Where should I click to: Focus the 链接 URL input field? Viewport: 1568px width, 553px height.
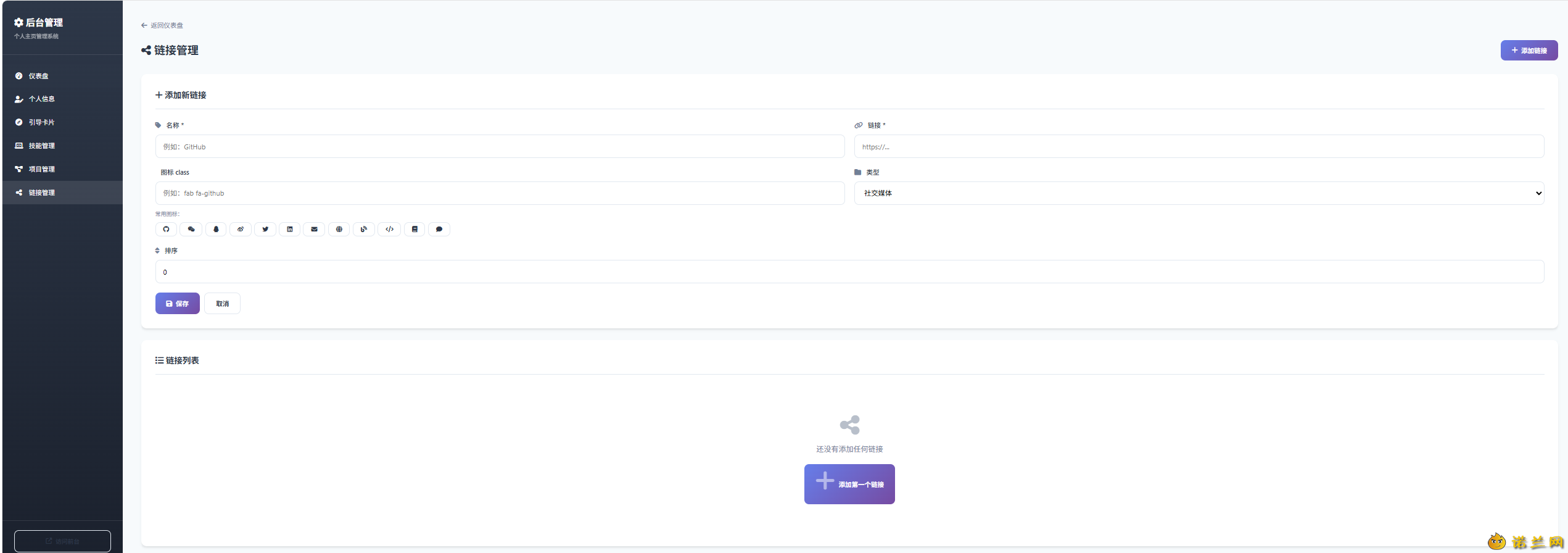pos(1199,147)
